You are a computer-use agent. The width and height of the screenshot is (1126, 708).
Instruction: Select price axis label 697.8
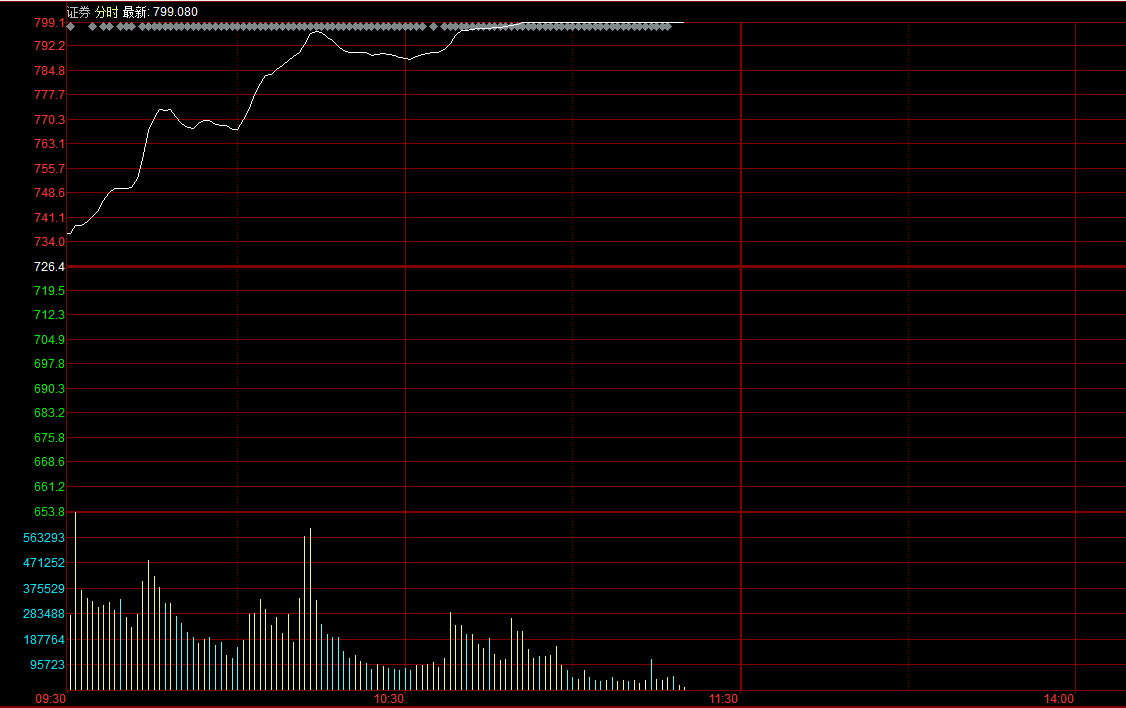[50, 364]
